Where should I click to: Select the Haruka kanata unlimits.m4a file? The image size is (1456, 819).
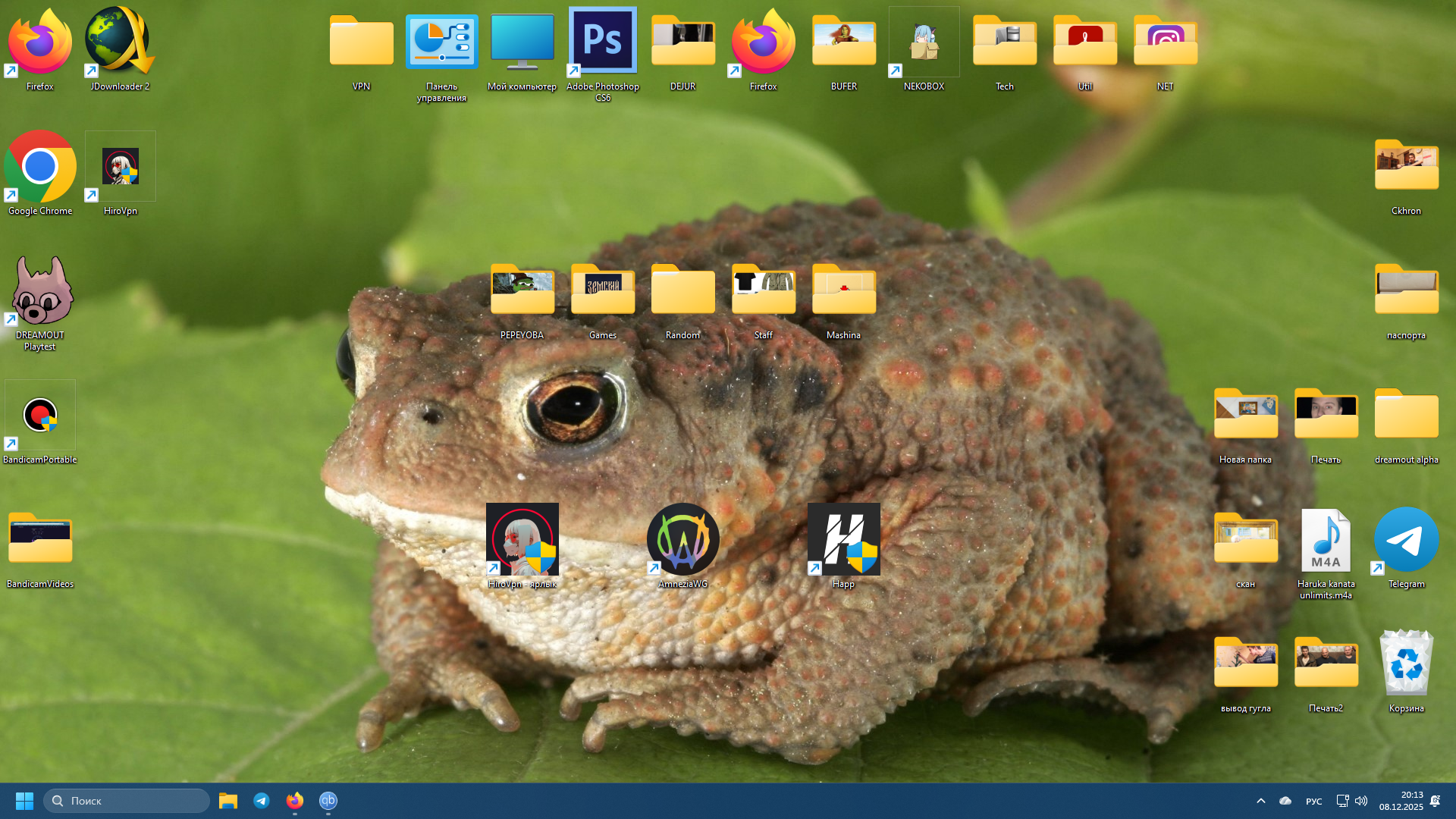tap(1326, 541)
